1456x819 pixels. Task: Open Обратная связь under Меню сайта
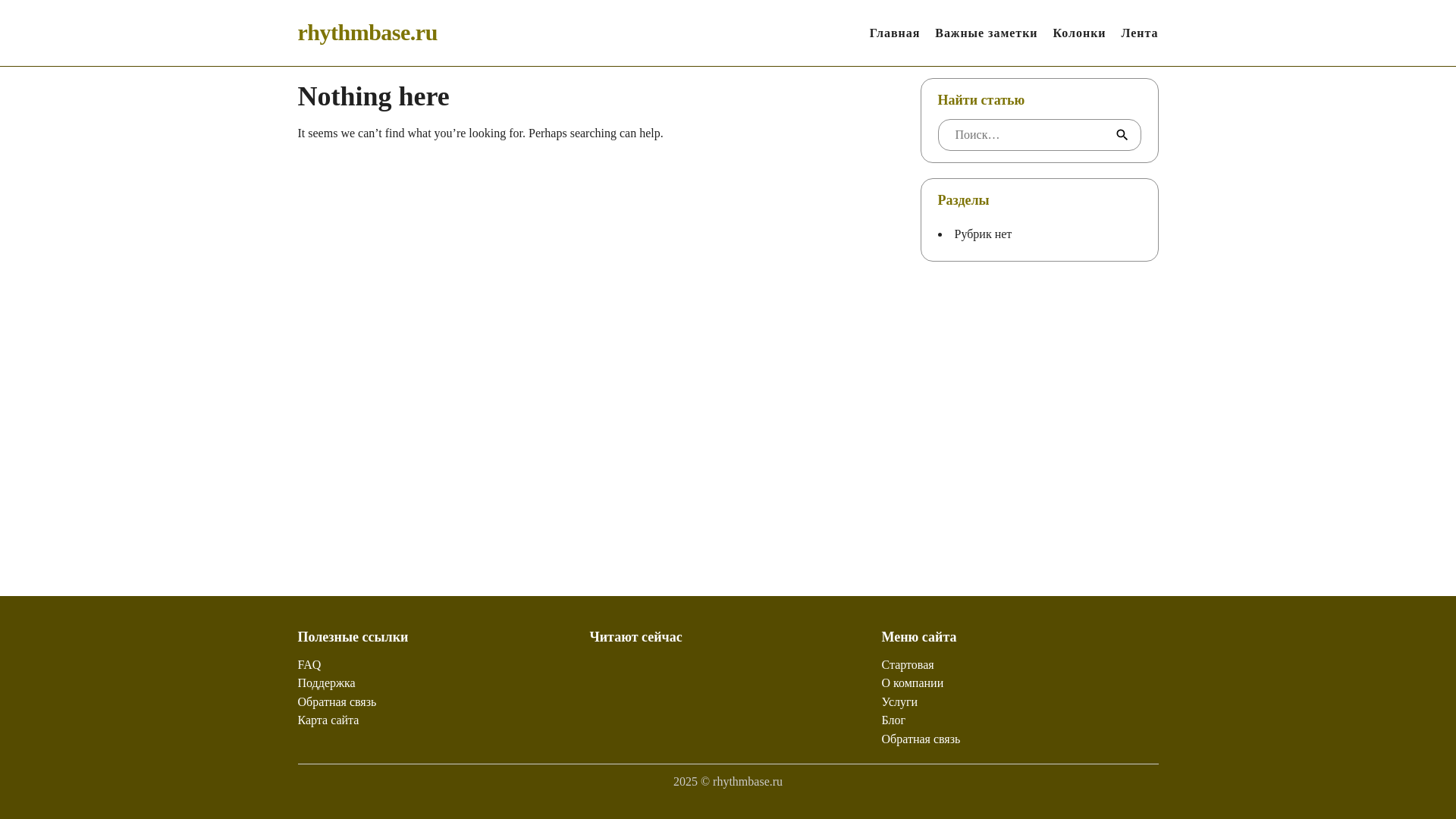tap(921, 739)
